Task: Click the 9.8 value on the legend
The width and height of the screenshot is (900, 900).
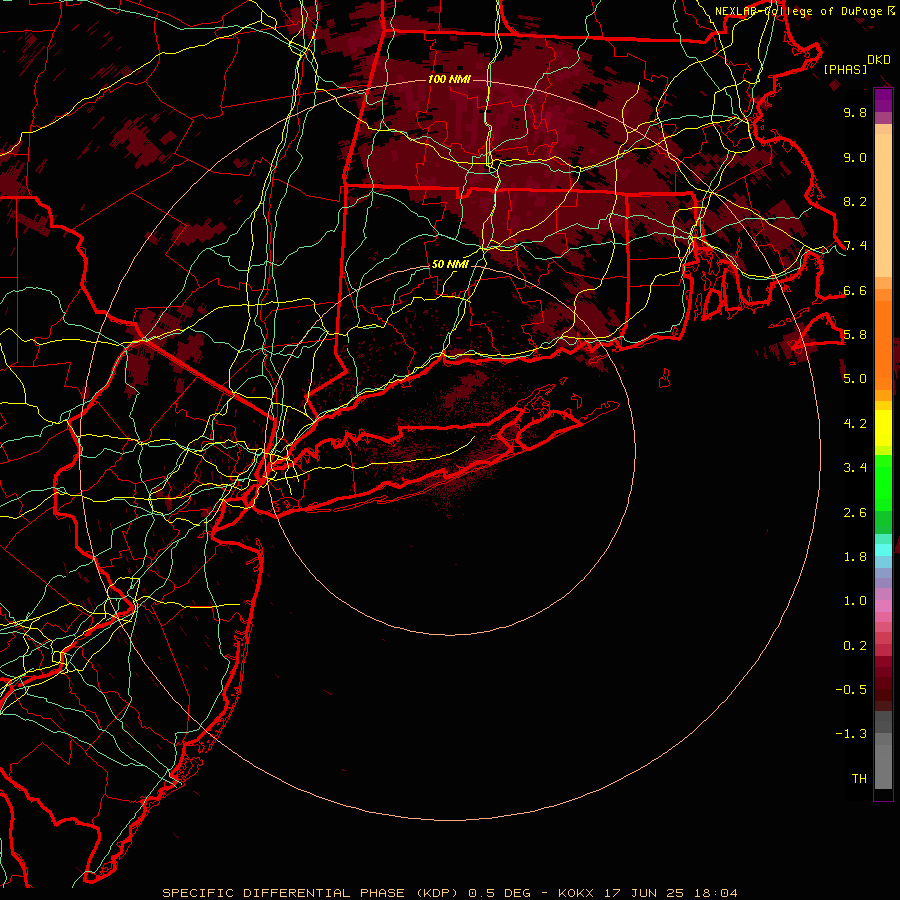Action: pyautogui.click(x=855, y=112)
